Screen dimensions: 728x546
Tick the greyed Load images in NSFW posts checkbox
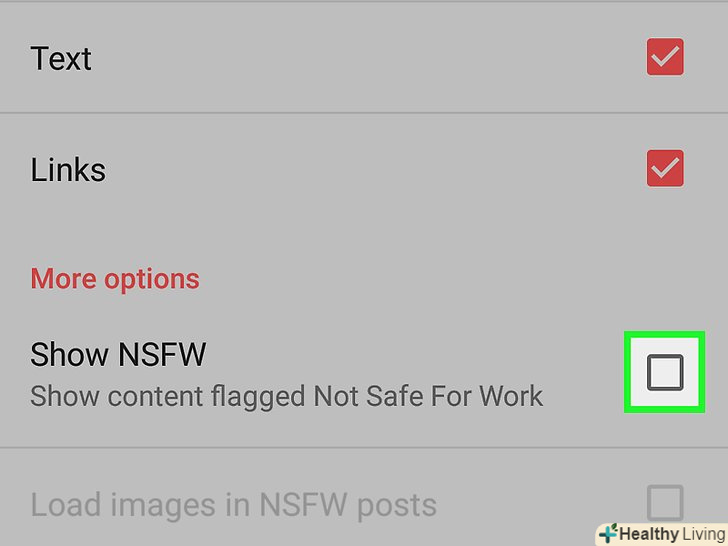pos(665,503)
